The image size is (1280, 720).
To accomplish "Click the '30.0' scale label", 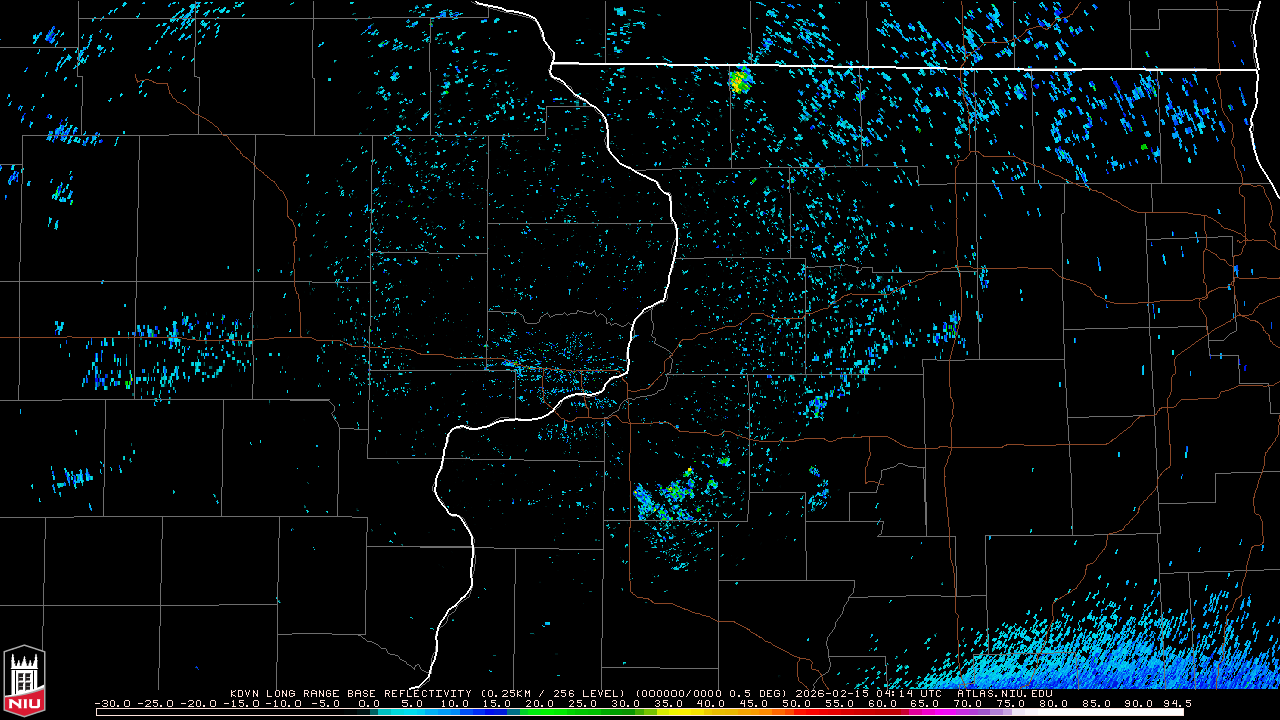I will click(626, 703).
